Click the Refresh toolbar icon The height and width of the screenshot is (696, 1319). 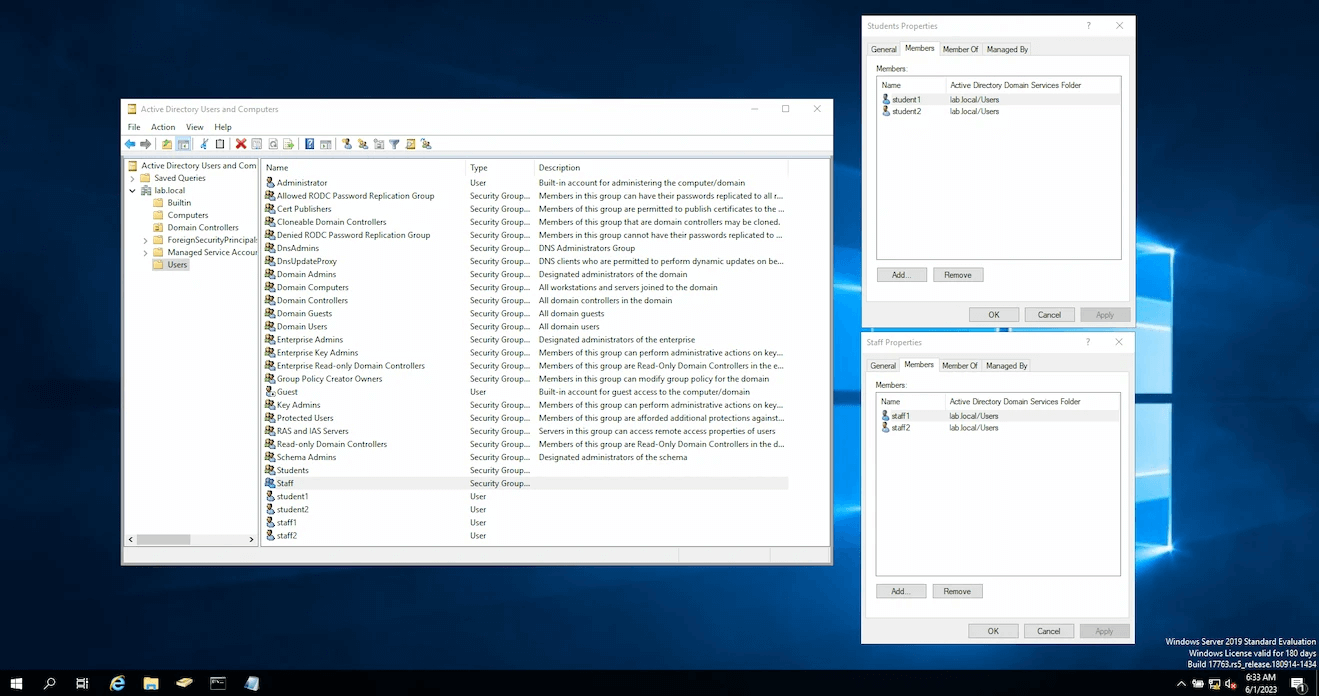pyautogui.click(x=272, y=144)
